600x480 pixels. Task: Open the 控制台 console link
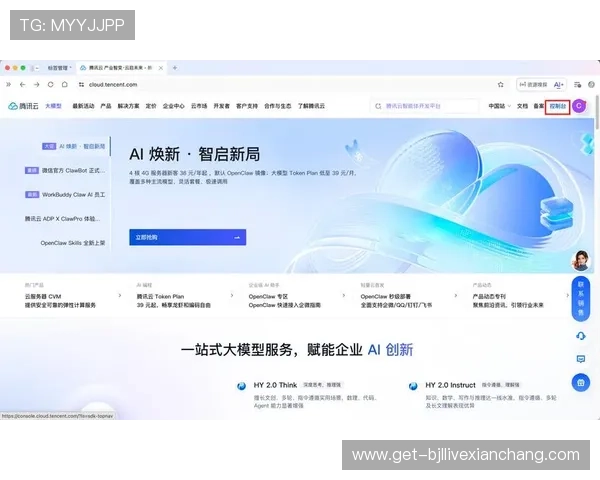(x=558, y=106)
